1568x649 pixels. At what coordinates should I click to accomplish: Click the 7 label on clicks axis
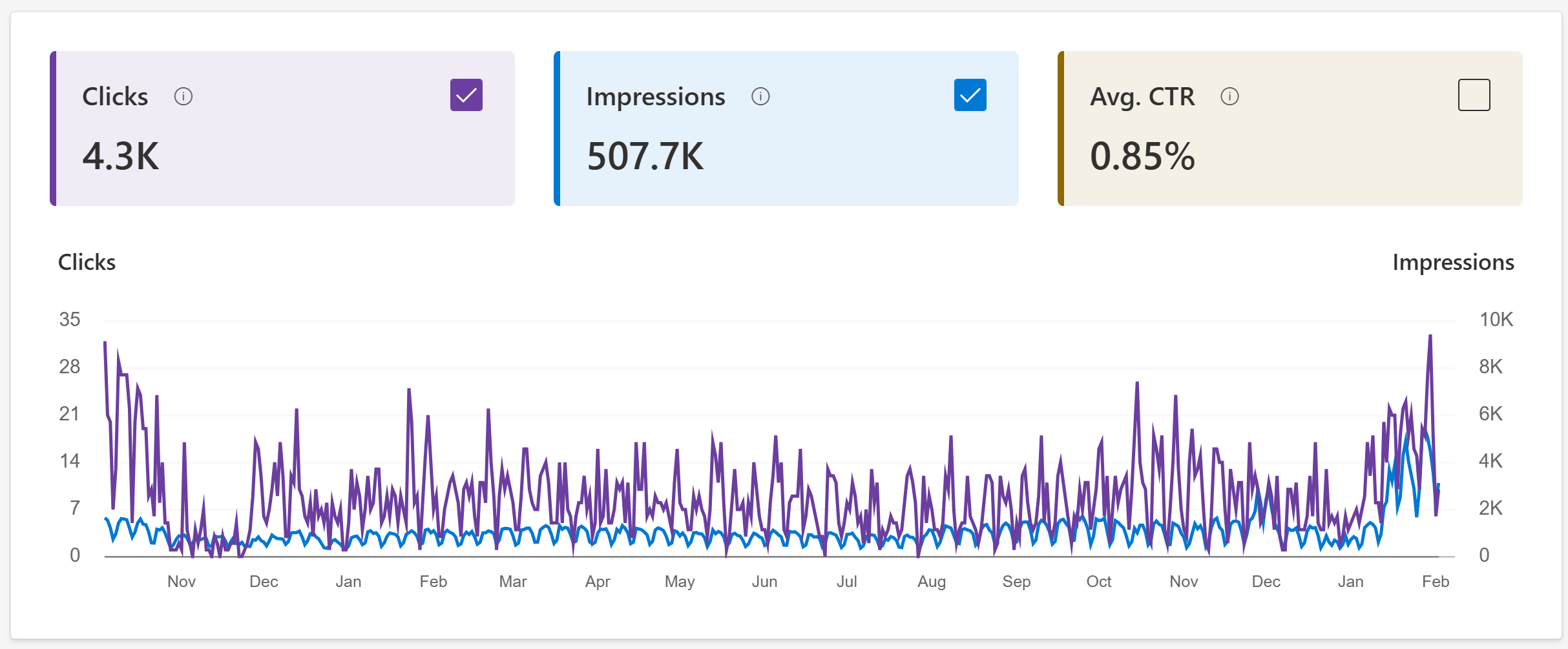[x=75, y=508]
